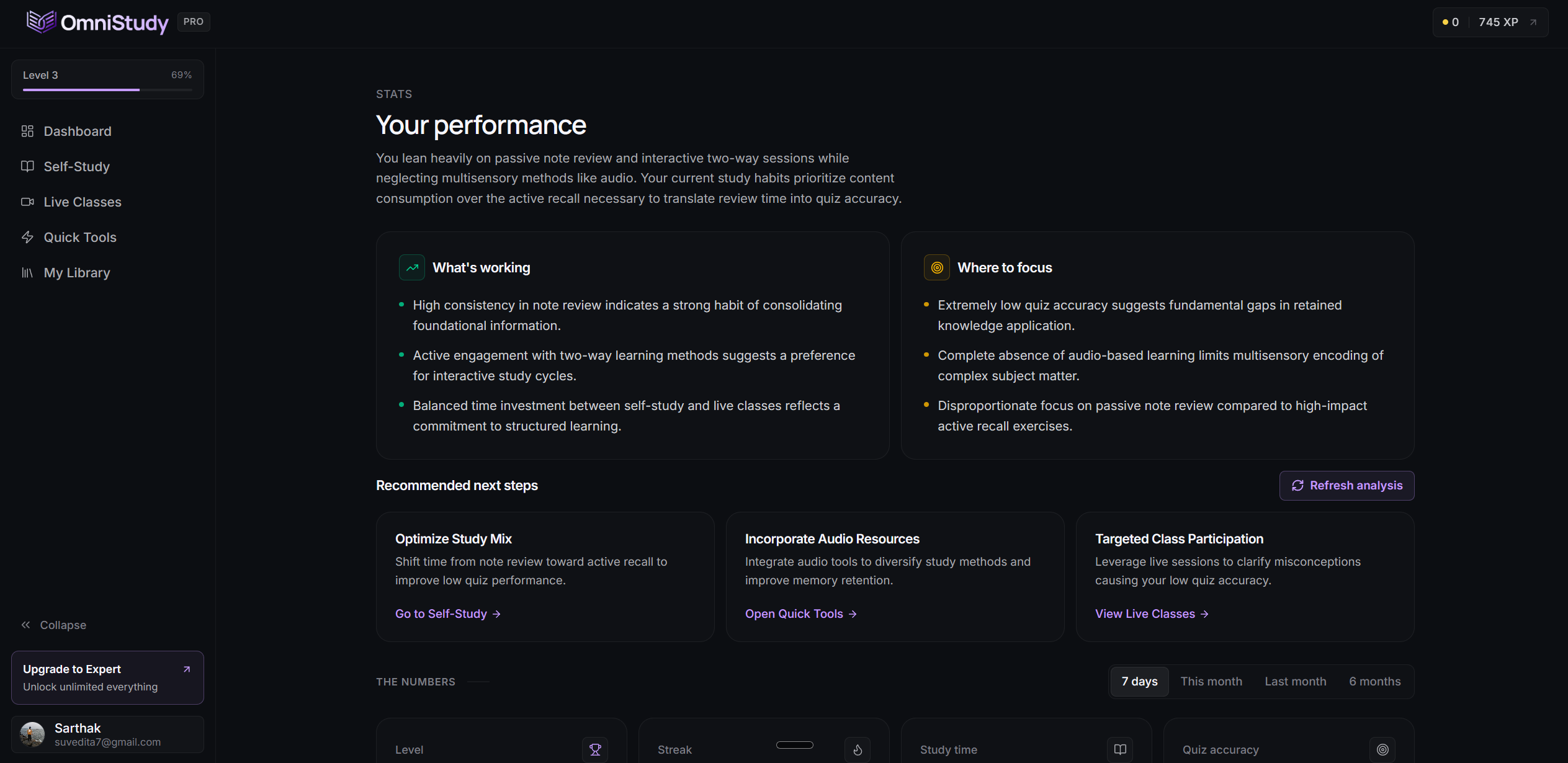
Task: Click the Level 3 progress bar
Action: pos(107,89)
